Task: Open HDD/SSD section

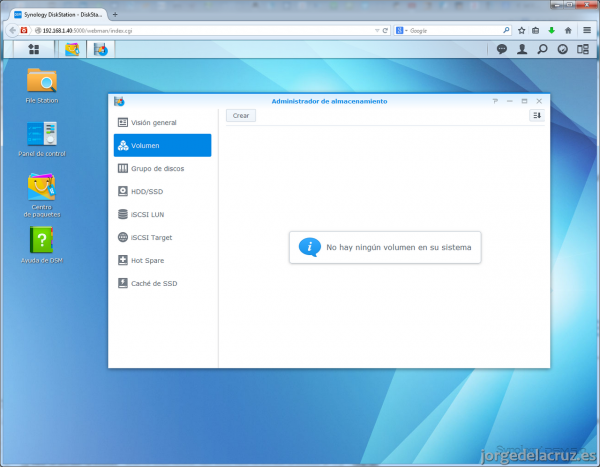Action: pos(162,191)
